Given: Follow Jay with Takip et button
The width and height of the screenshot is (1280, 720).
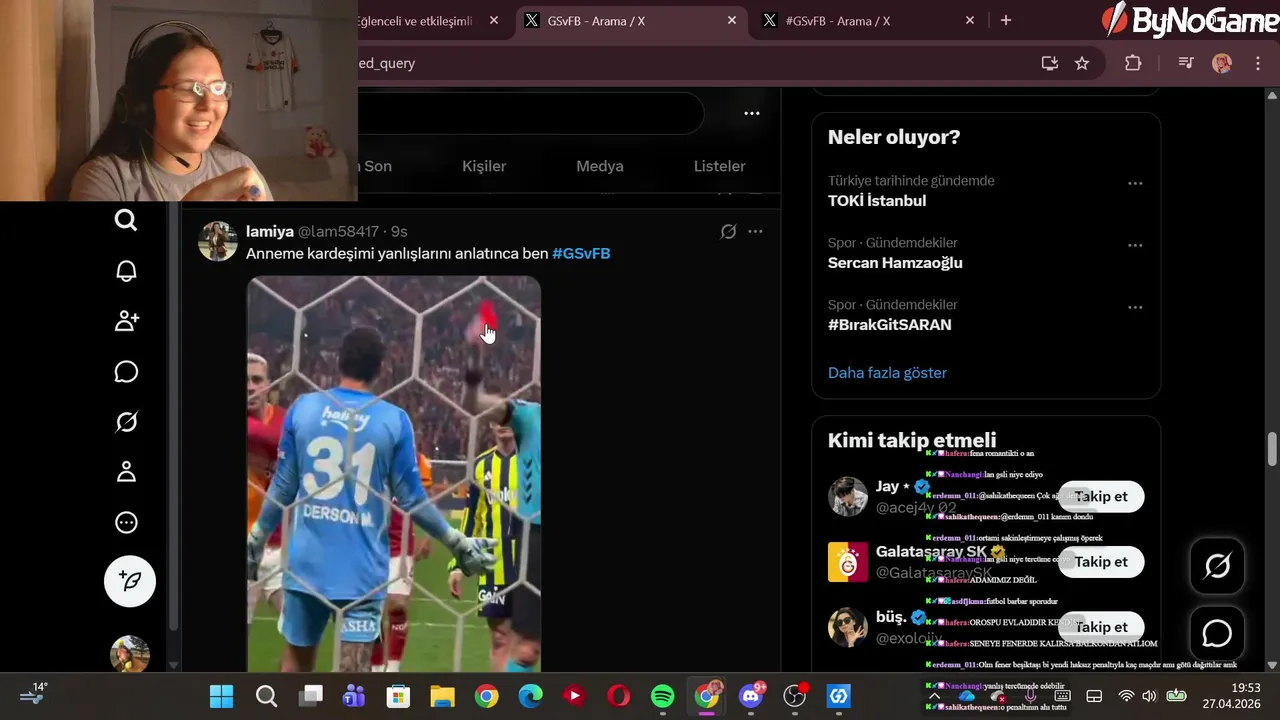Looking at the screenshot, I should (x=1101, y=496).
